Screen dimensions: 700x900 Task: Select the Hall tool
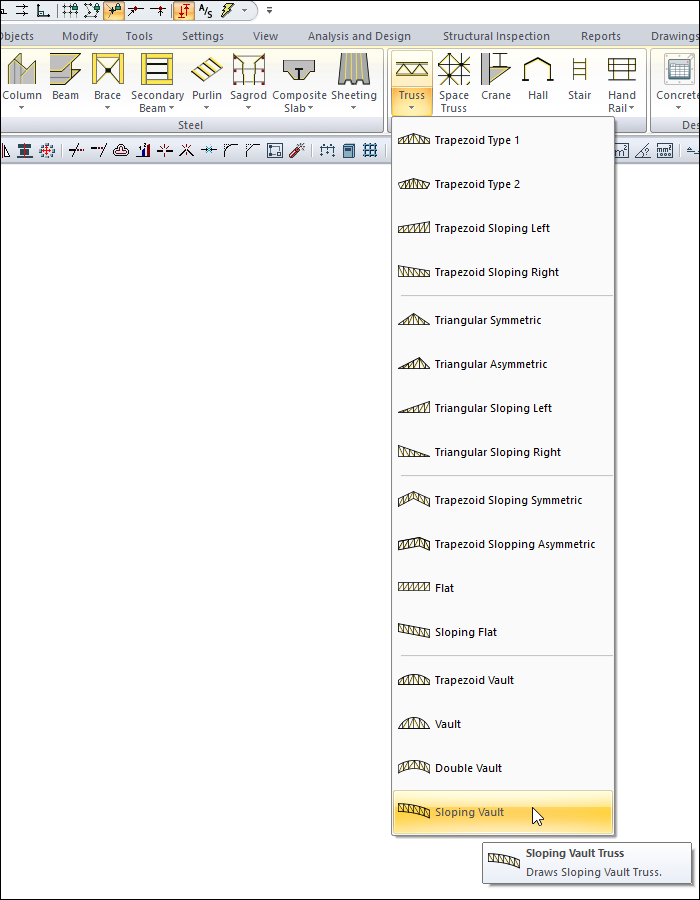pos(538,77)
